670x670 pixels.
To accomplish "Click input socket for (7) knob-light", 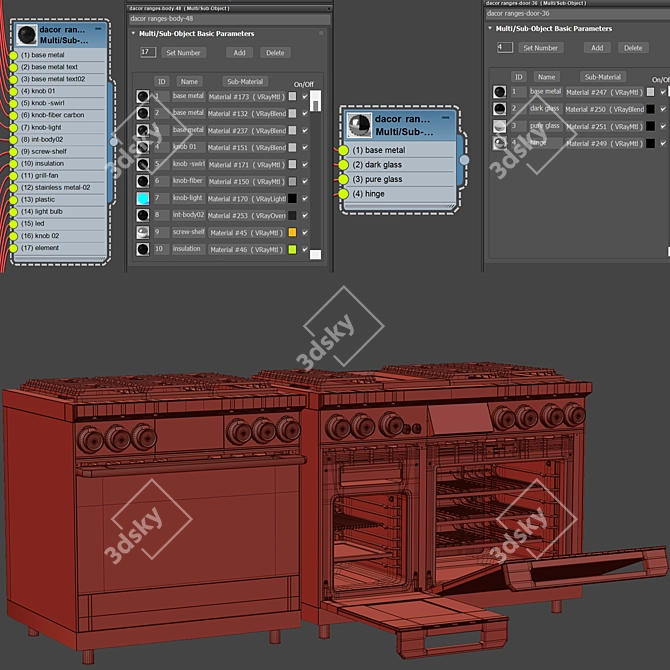I will [13, 127].
